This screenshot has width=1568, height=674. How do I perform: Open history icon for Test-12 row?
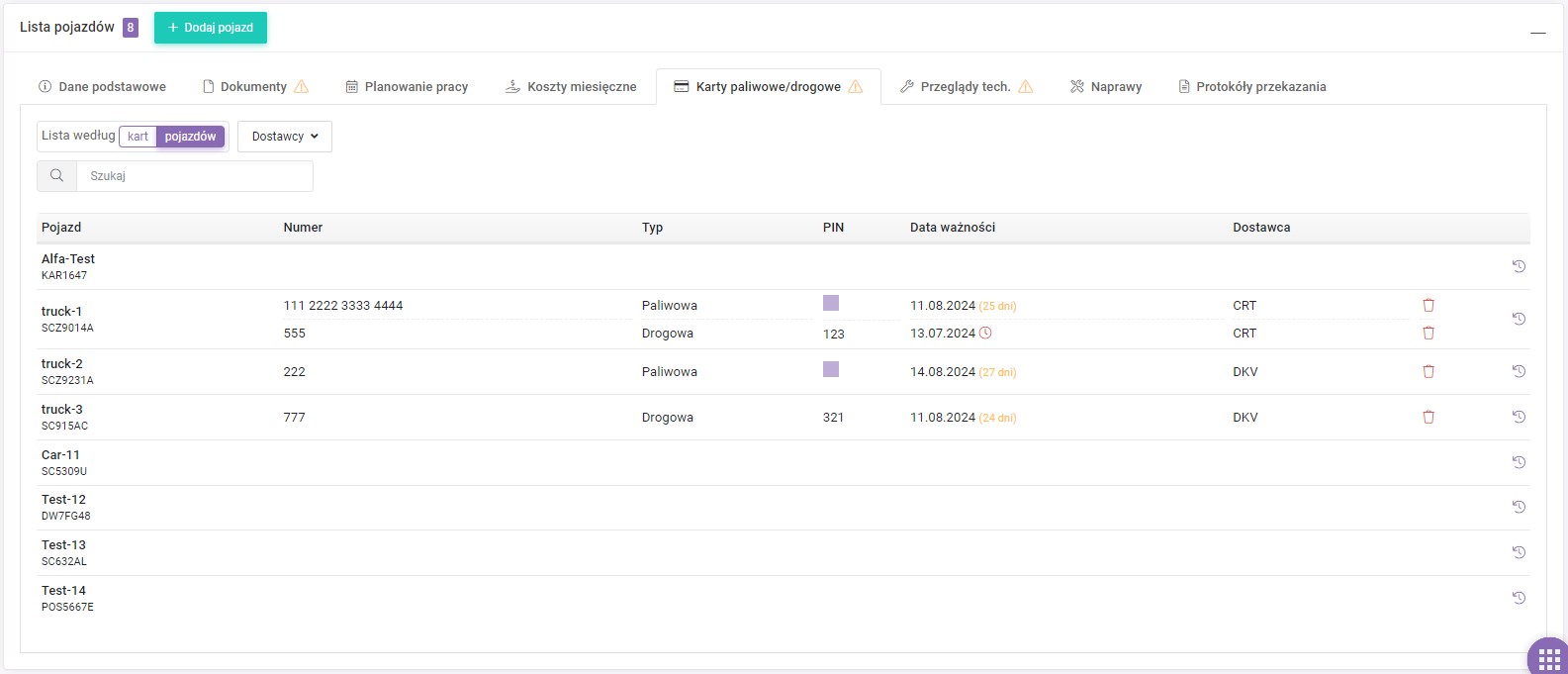[x=1519, y=507]
